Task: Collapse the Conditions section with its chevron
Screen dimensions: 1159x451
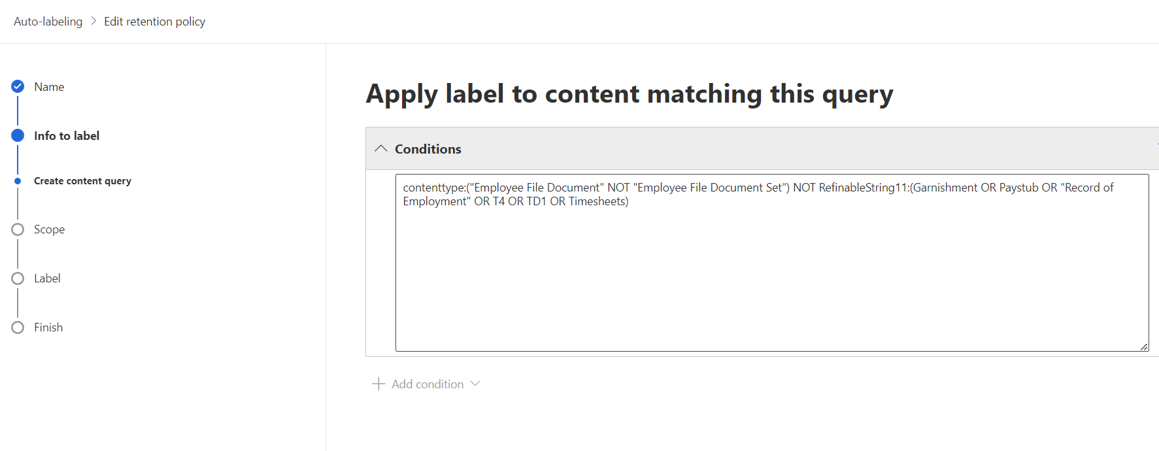Action: coord(381,149)
